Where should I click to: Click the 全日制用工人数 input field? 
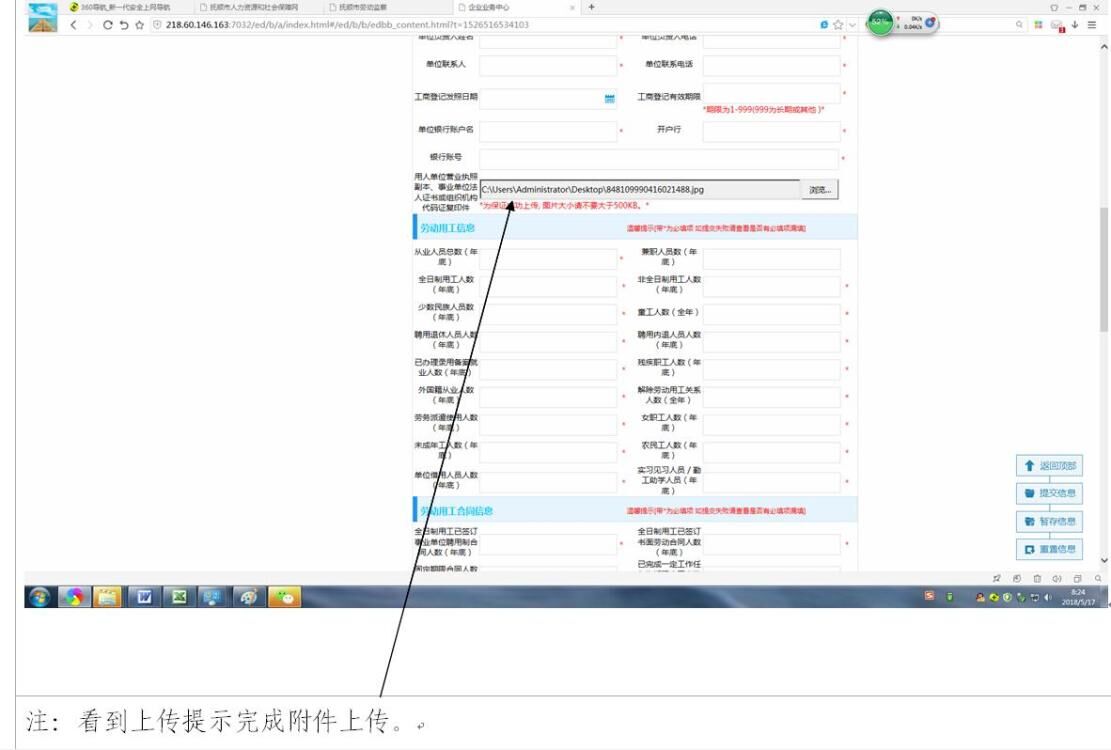click(548, 285)
